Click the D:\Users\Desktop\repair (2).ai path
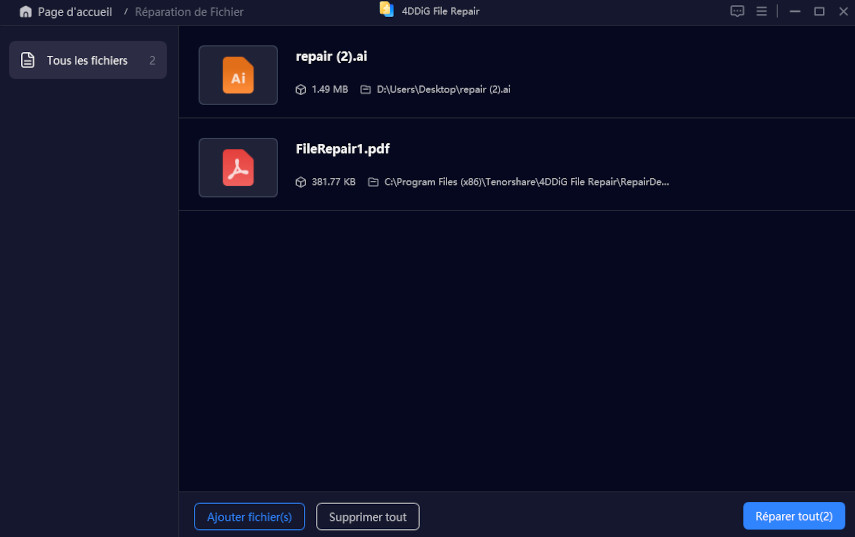The height and width of the screenshot is (537, 855). (x=443, y=89)
